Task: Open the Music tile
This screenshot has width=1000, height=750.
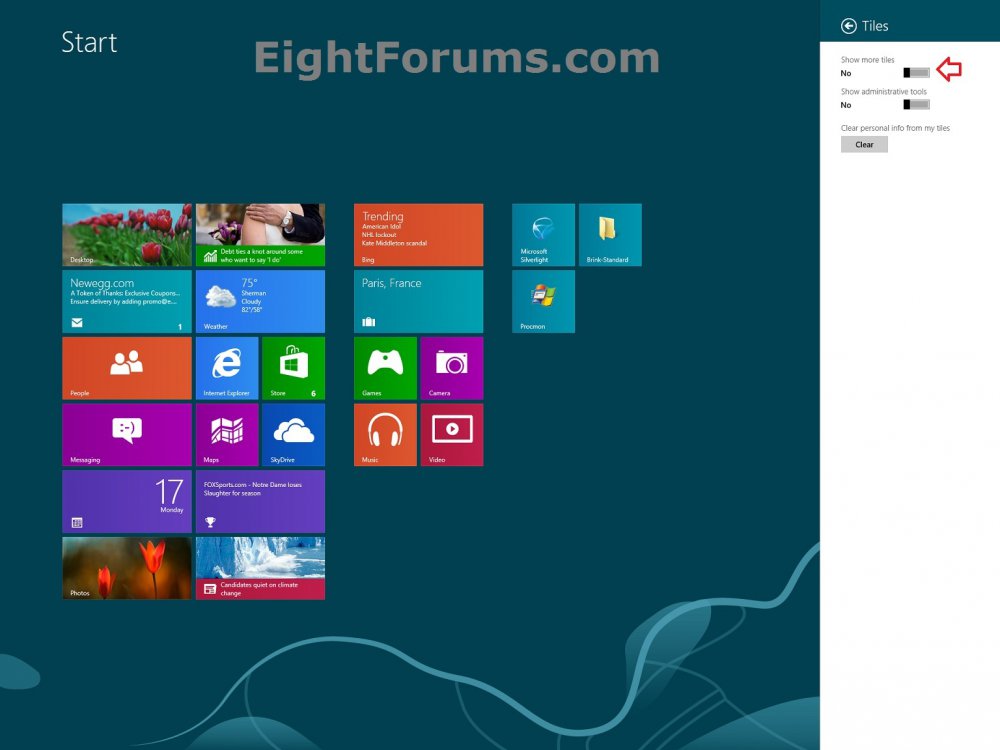Action: tap(385, 434)
